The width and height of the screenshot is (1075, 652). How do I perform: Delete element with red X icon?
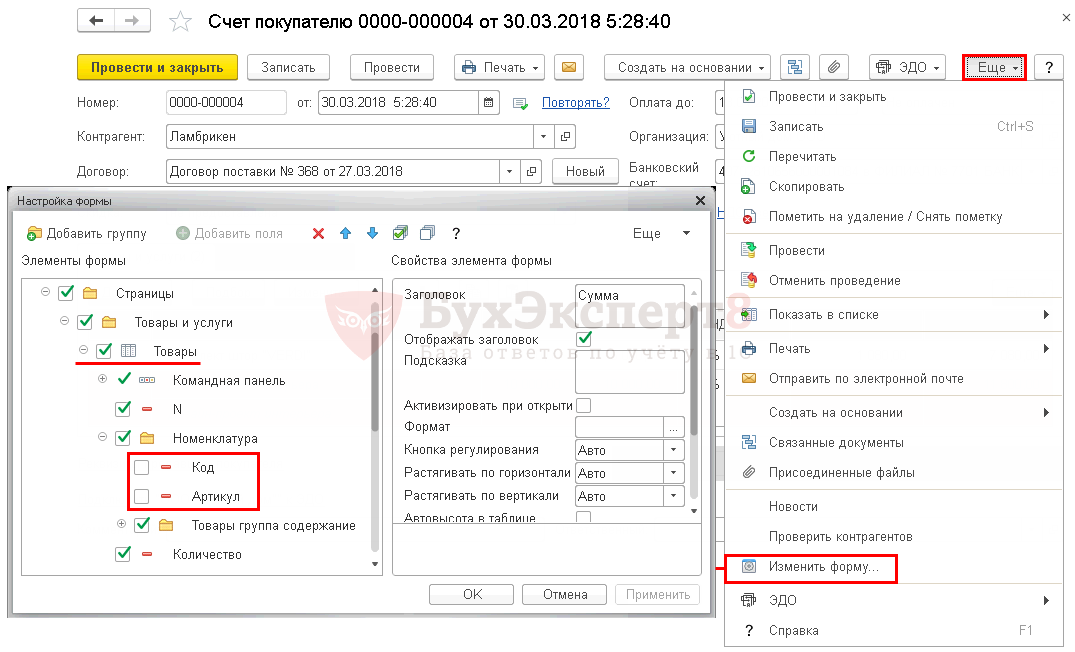click(x=319, y=233)
